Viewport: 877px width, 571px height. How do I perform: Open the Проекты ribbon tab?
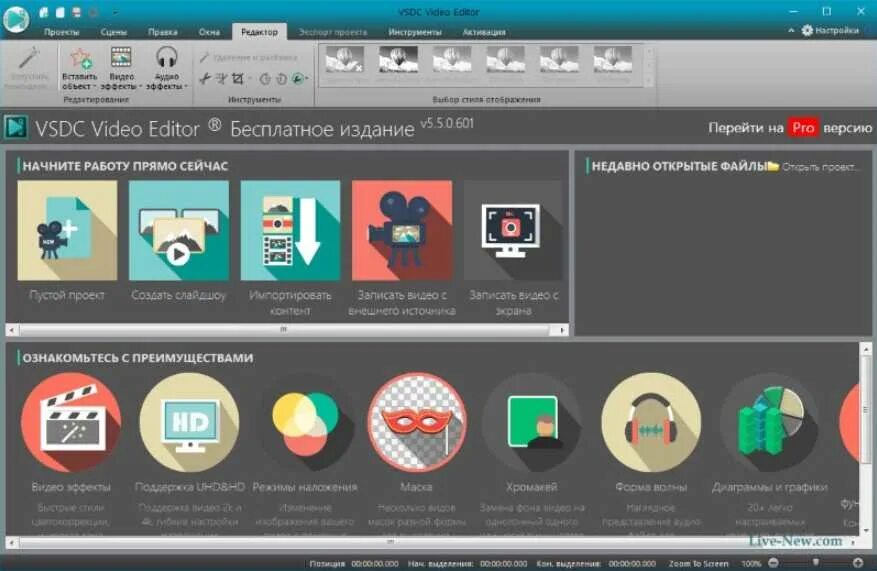(62, 32)
